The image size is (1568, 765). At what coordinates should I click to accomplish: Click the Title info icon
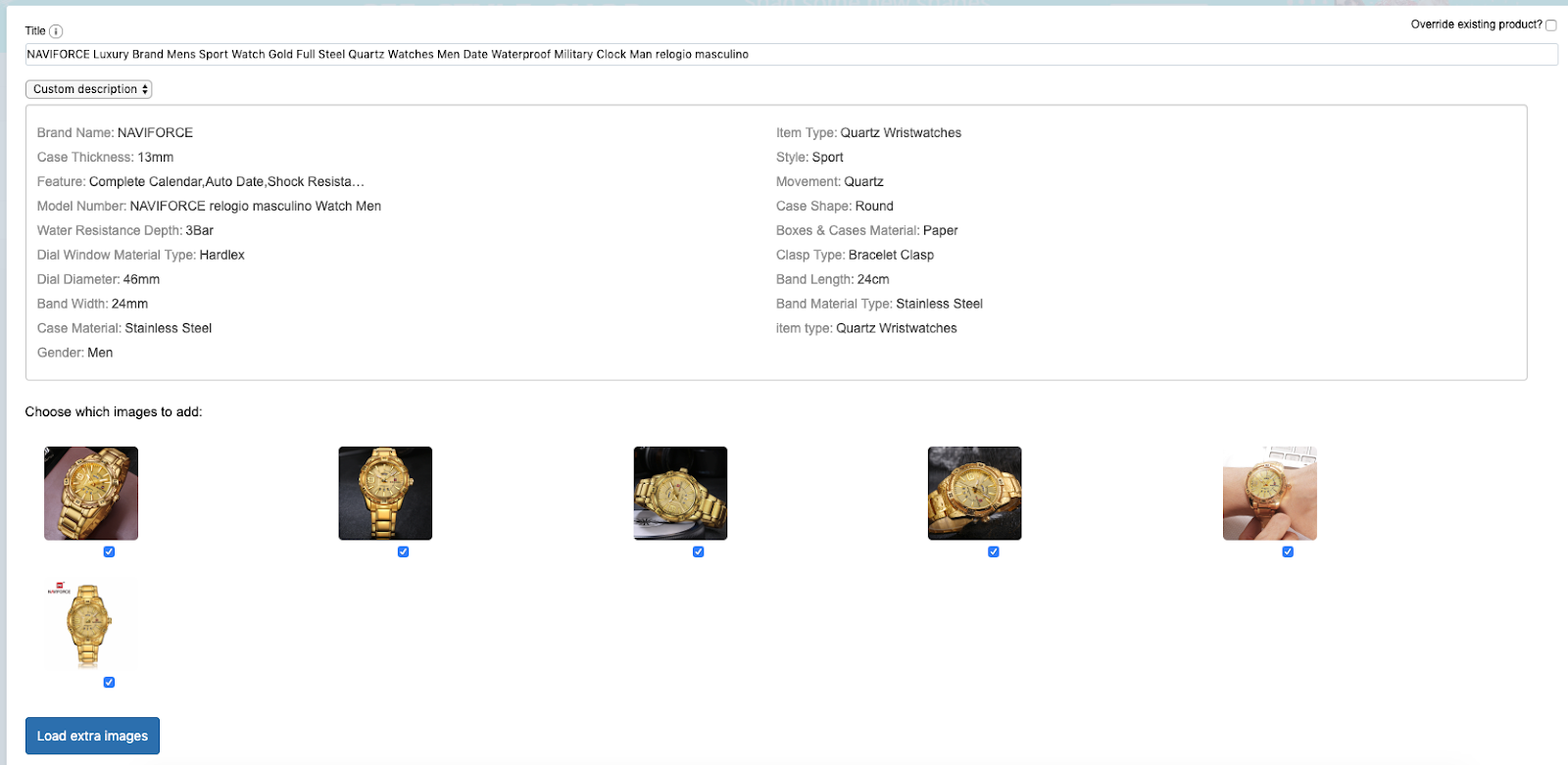(56, 31)
